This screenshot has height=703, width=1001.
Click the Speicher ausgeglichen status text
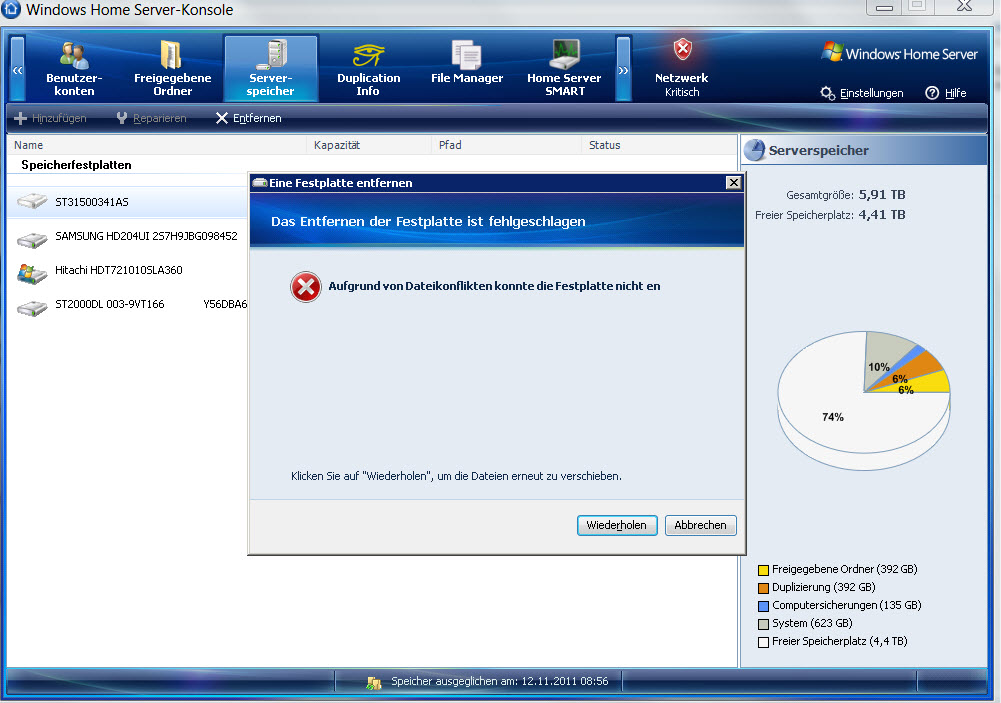point(499,681)
